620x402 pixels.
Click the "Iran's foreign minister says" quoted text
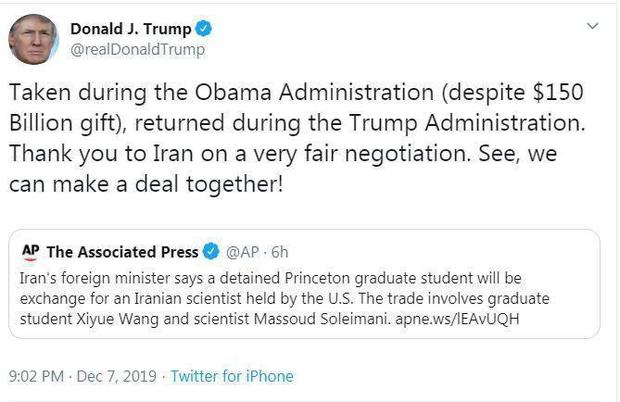pos(100,277)
